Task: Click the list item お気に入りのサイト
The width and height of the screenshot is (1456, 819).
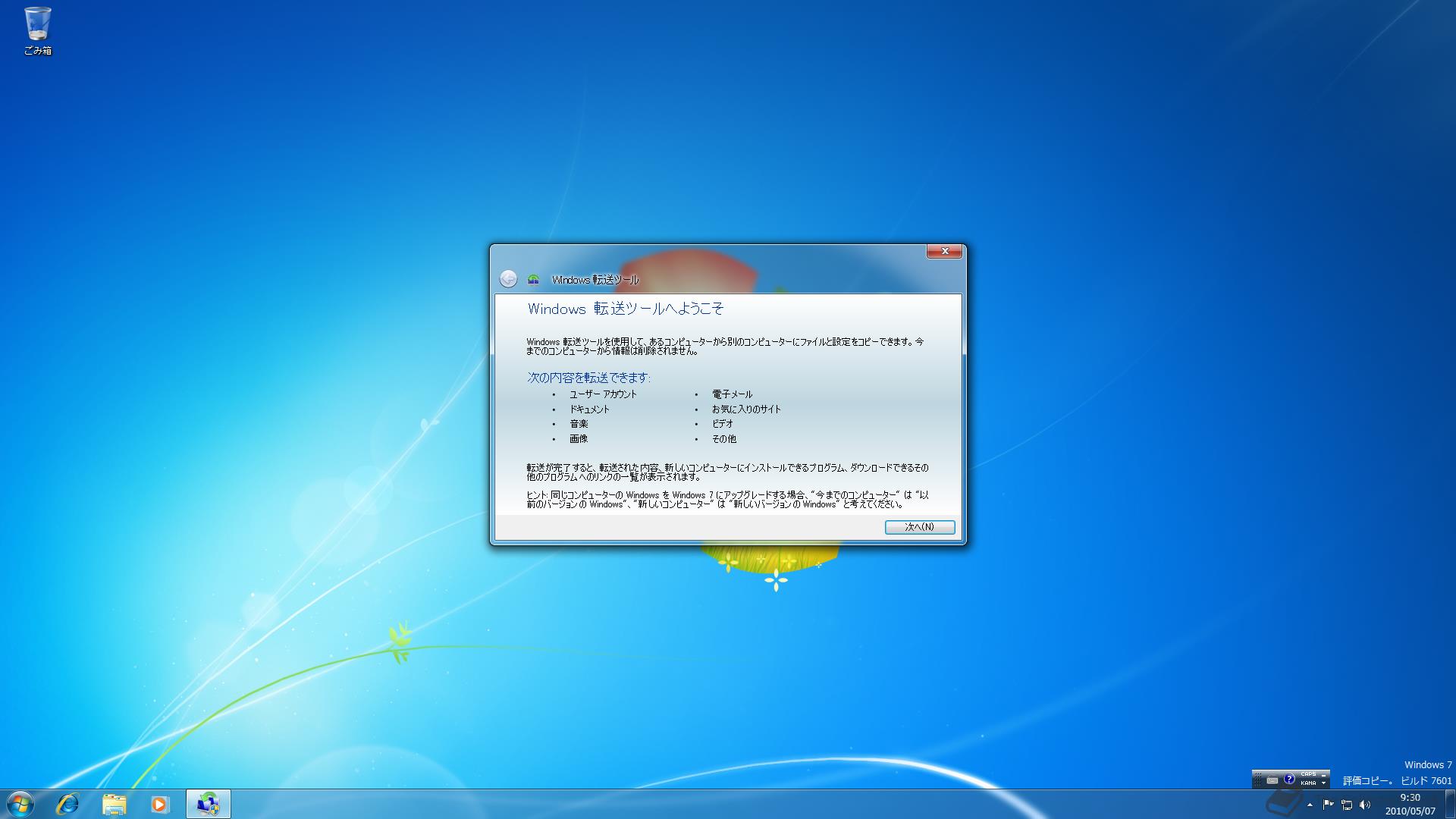Action: click(x=746, y=409)
